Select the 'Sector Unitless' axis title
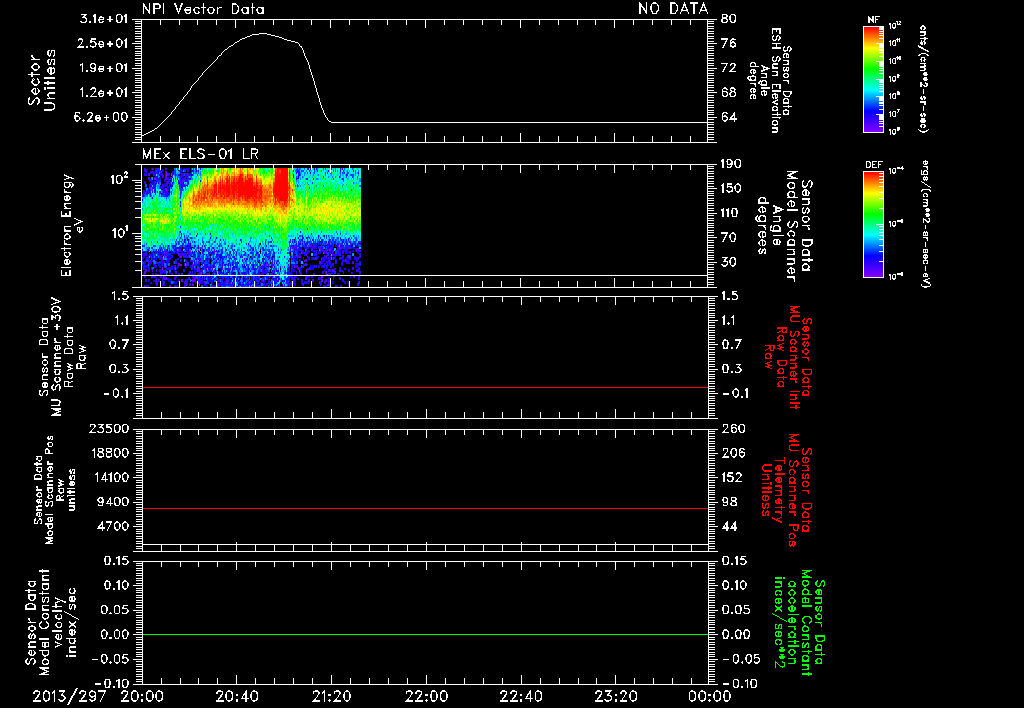 42,80
